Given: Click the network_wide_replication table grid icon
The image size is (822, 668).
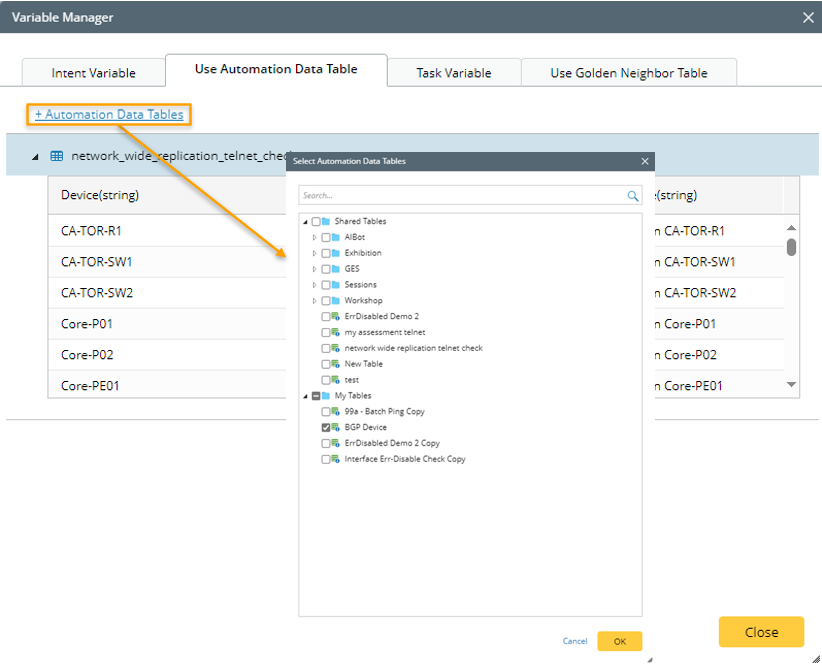Looking at the screenshot, I should click(x=57, y=156).
